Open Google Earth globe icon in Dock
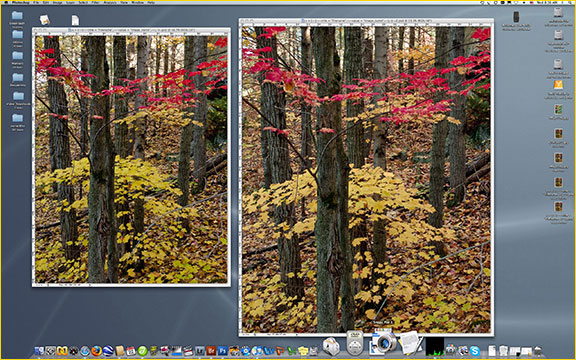576x360 pixels. [108, 351]
